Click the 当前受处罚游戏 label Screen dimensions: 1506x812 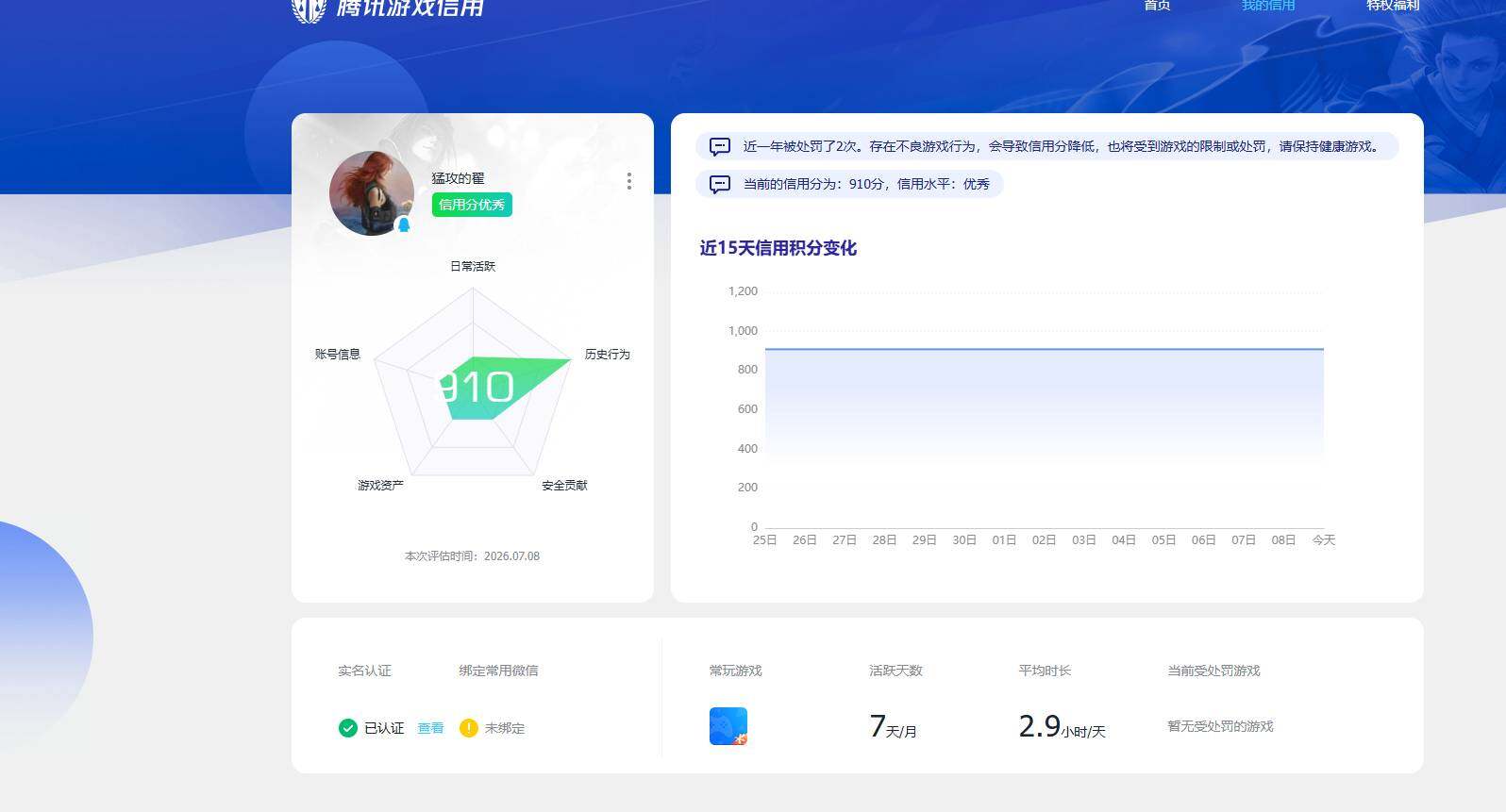coord(1213,671)
